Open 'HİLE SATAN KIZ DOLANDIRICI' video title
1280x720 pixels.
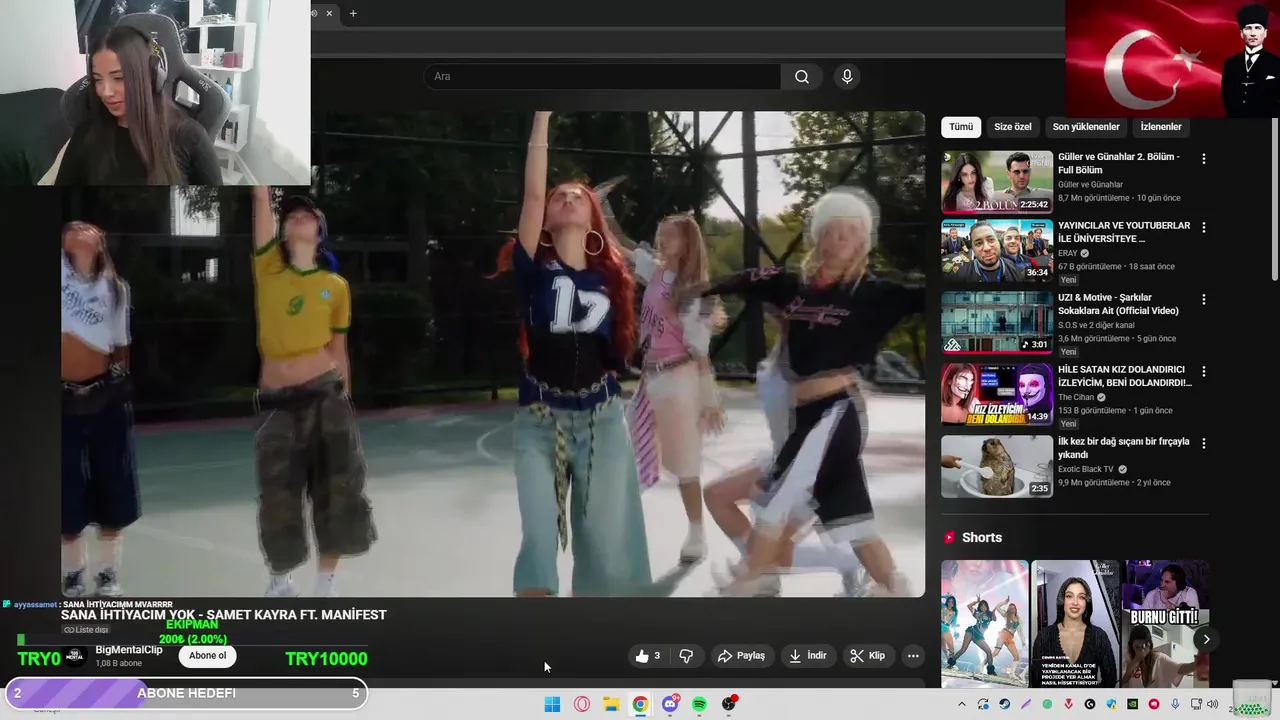point(1125,376)
